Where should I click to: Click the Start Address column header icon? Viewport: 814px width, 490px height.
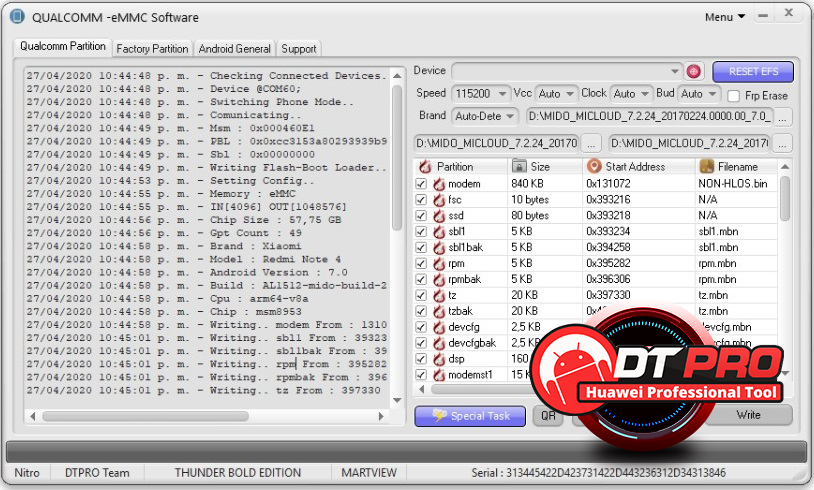click(594, 166)
